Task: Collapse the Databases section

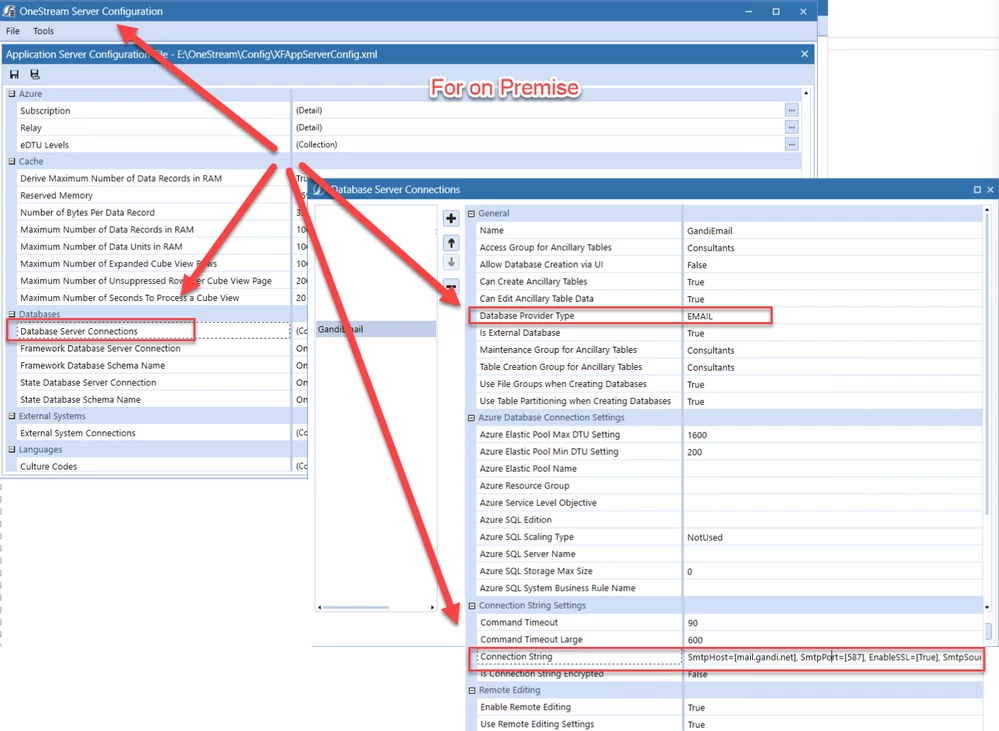Action: [x=11, y=314]
